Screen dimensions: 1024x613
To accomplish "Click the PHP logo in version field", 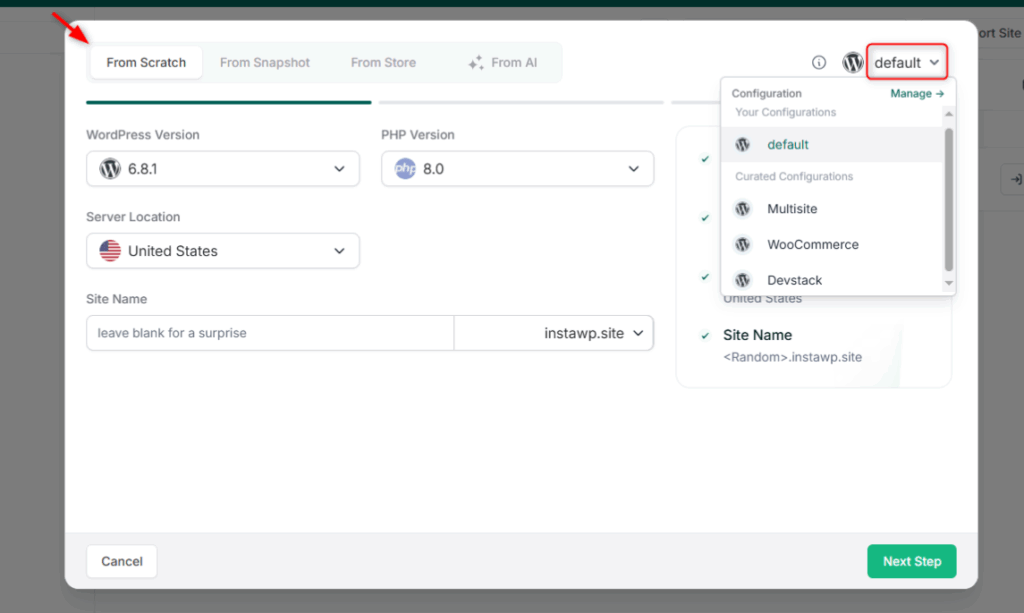I will pyautogui.click(x=405, y=168).
